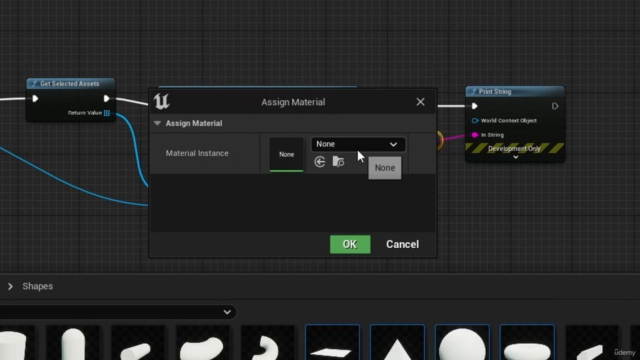Viewport: 640px width, 360px height.
Task: Click the Return Value array pin
Action: coord(107,113)
